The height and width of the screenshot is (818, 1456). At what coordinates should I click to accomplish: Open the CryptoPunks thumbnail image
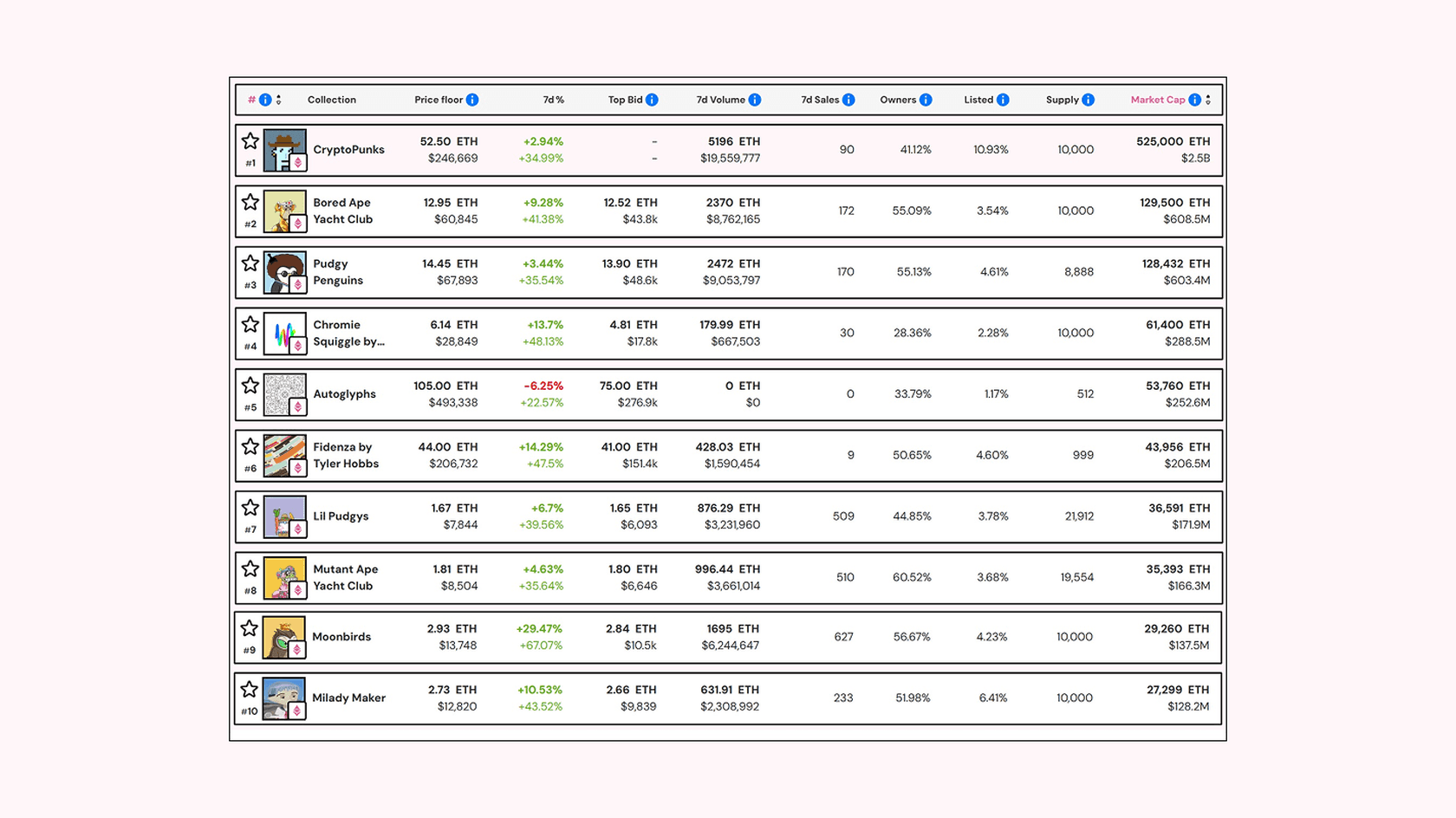285,150
